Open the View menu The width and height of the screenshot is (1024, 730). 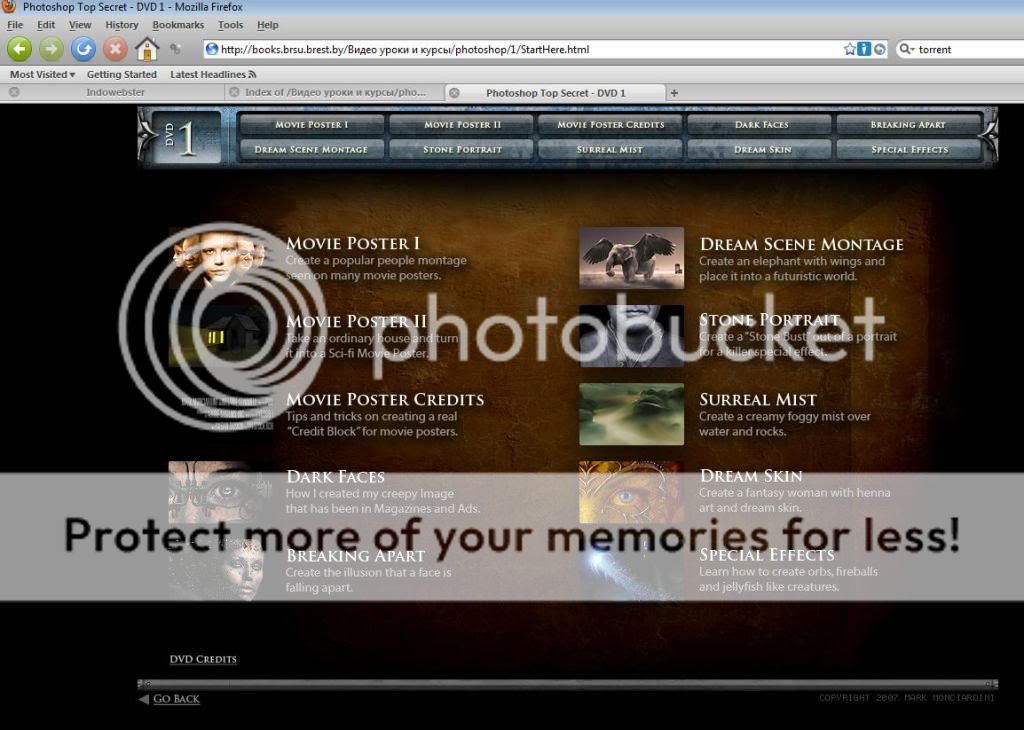(x=80, y=25)
